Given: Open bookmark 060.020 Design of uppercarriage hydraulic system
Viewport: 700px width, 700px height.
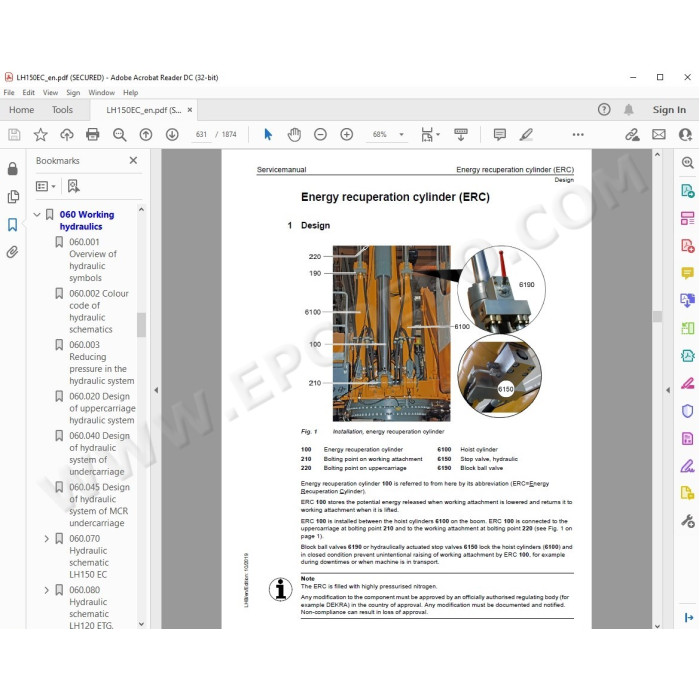Looking at the screenshot, I should click(x=102, y=408).
